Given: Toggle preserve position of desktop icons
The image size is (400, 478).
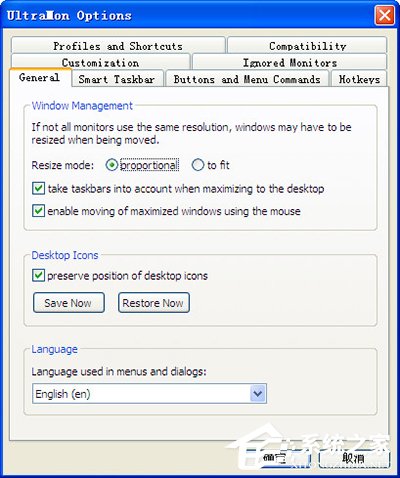Looking at the screenshot, I should coord(38,276).
